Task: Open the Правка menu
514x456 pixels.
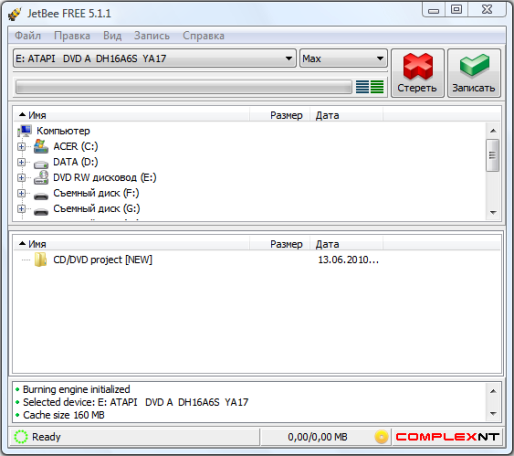Action: click(72, 36)
